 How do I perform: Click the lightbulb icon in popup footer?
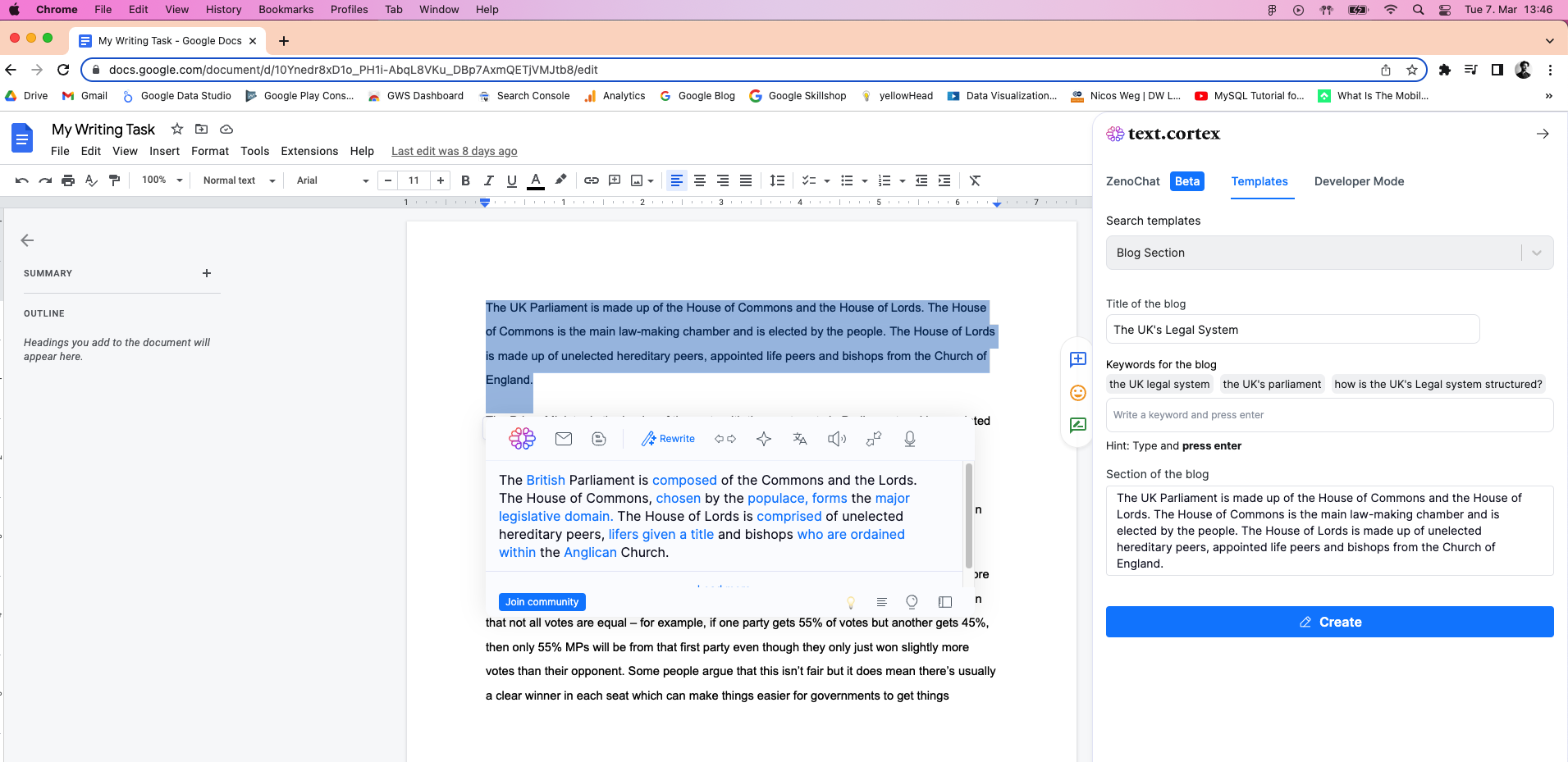(x=851, y=602)
